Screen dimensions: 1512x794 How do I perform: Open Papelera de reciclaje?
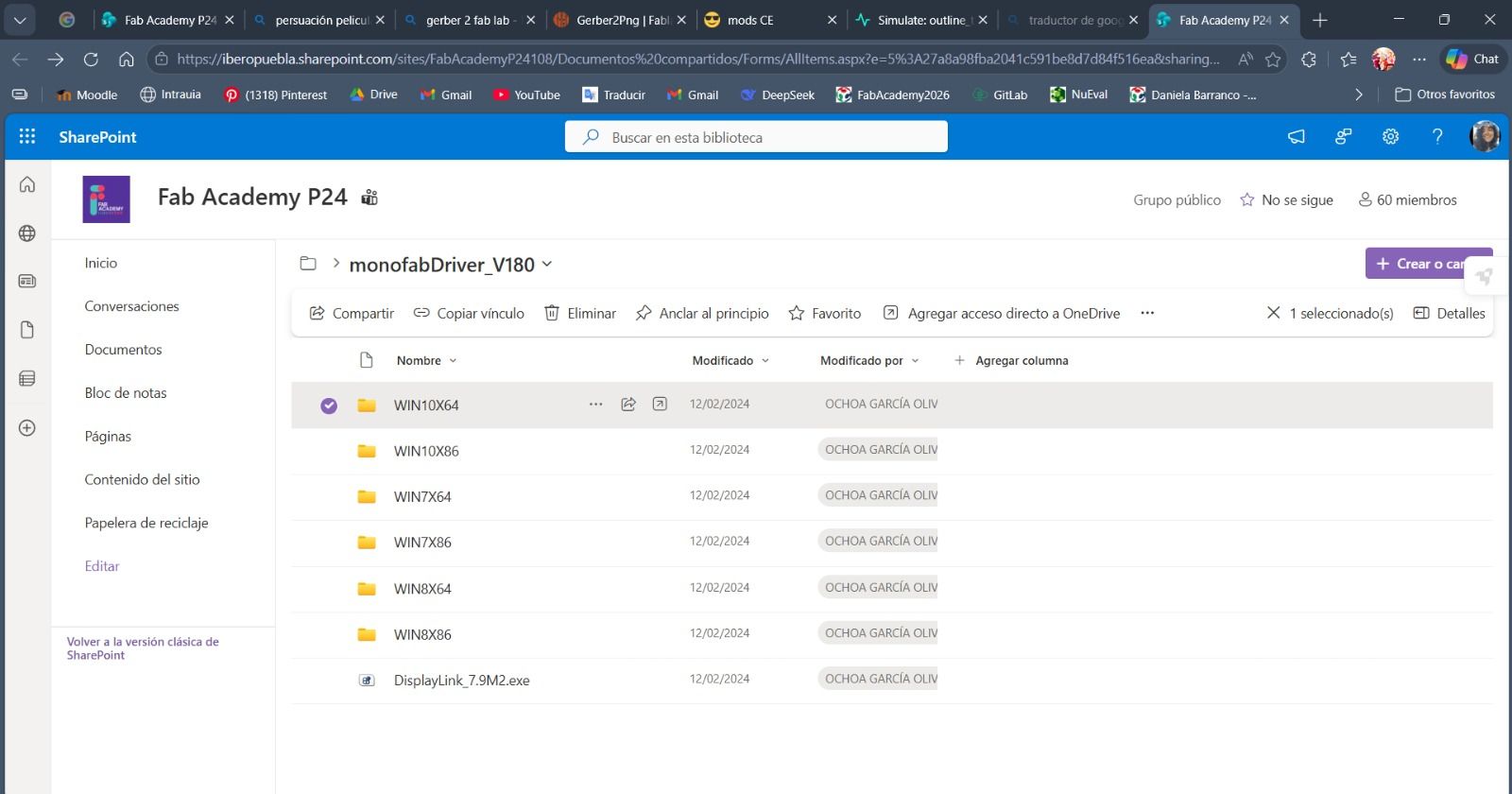tap(146, 523)
